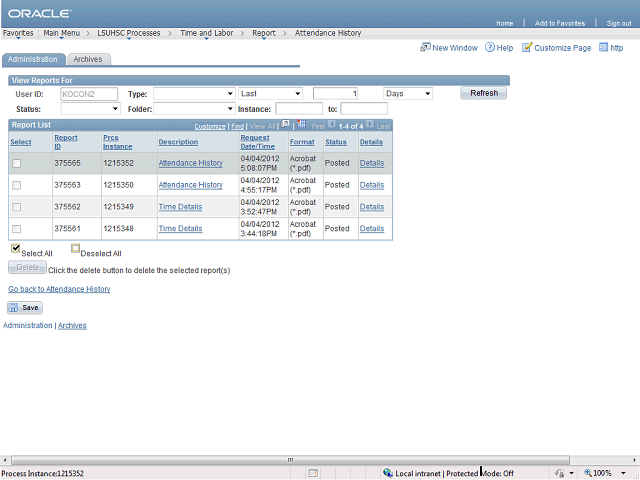Click horizontal scrollbar left arrow

pyautogui.click(x=4, y=460)
